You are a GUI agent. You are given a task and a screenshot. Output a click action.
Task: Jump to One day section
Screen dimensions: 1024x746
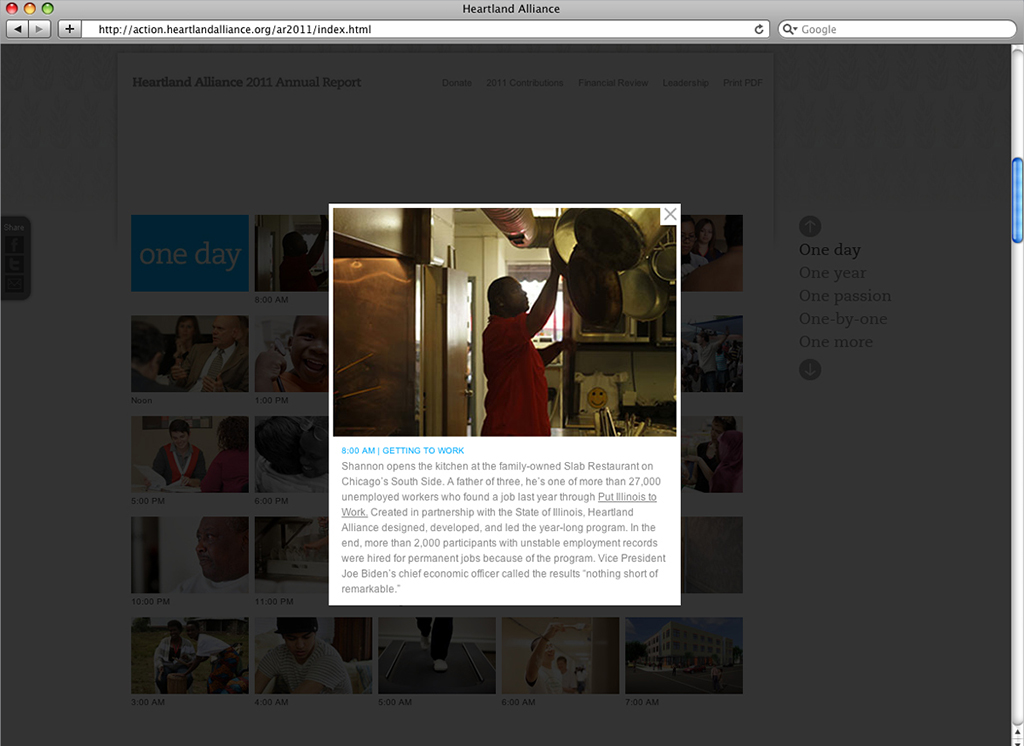(x=829, y=250)
